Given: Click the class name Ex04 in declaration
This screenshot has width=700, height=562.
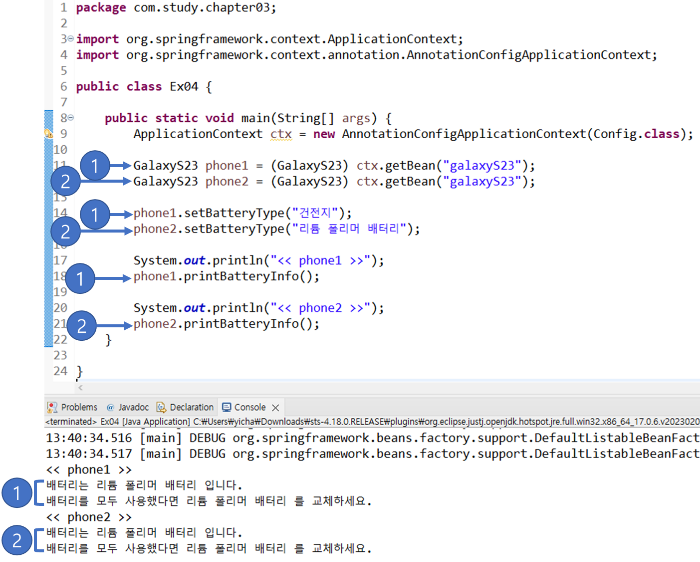Looking at the screenshot, I should [183, 87].
